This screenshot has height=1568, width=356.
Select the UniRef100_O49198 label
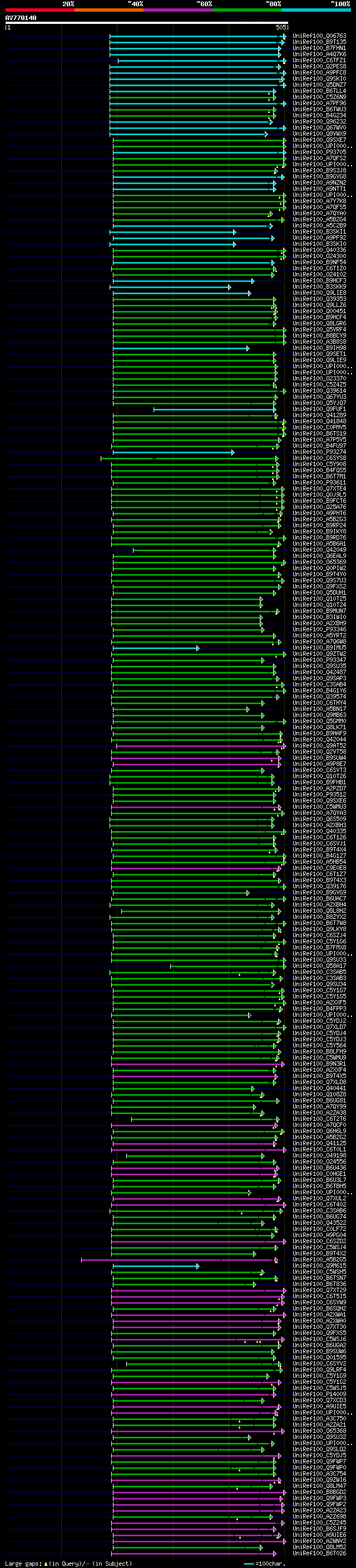[x=319, y=1155]
